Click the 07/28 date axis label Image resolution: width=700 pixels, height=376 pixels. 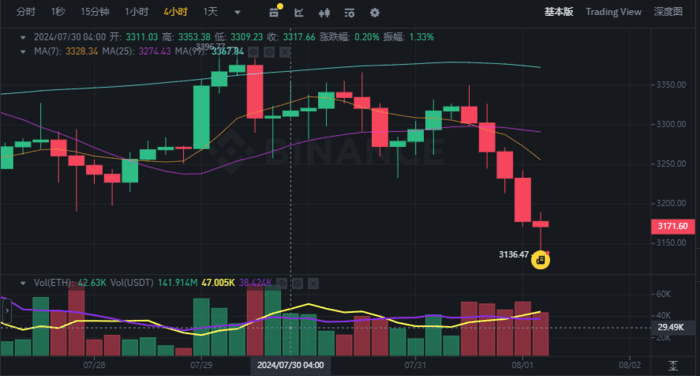[94, 365]
